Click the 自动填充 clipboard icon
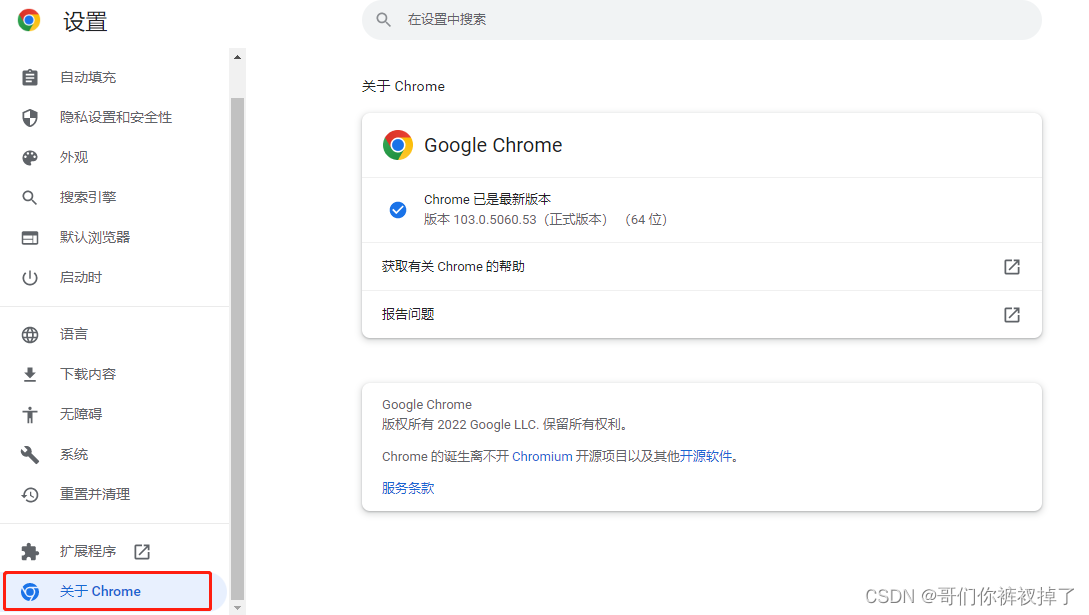 click(x=30, y=77)
